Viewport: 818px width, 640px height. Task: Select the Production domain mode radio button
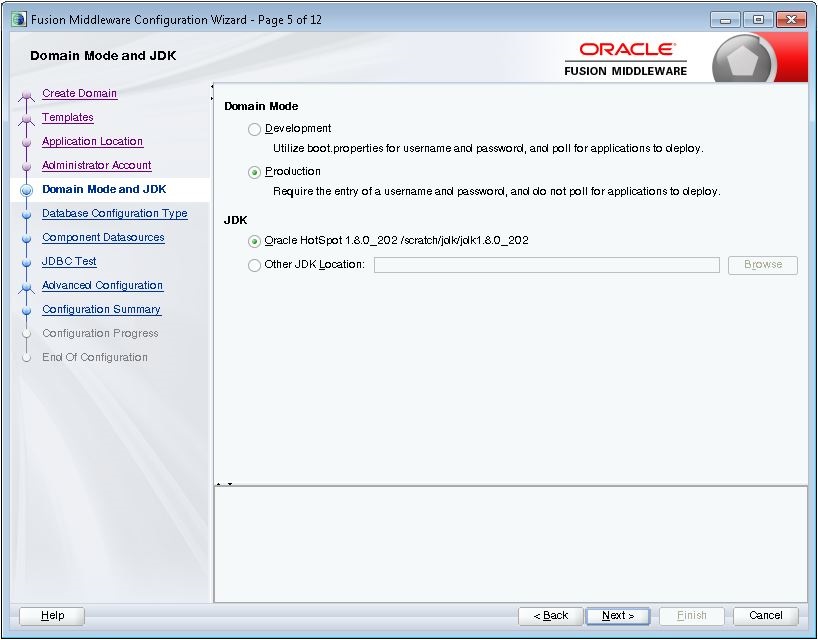[x=254, y=172]
